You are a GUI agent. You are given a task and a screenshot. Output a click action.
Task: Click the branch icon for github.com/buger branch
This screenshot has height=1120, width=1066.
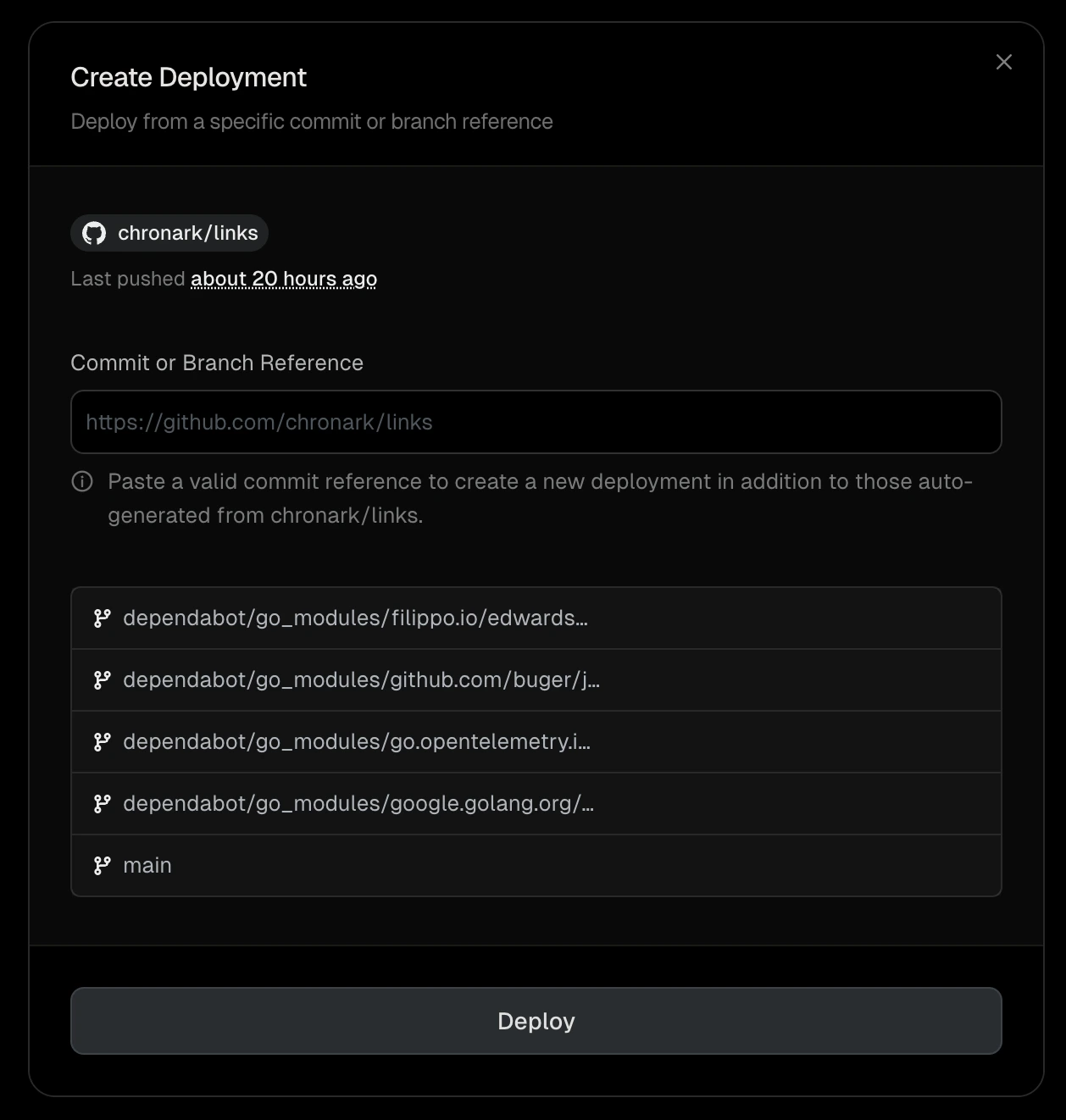pos(103,679)
